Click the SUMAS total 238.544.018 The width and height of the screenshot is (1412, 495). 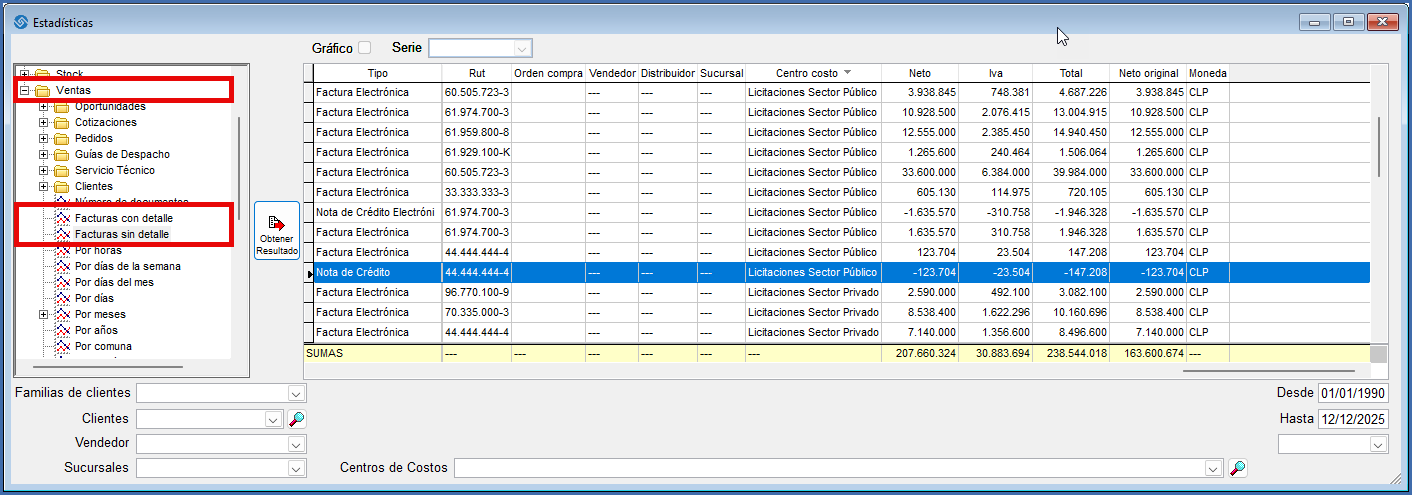click(x=1072, y=353)
